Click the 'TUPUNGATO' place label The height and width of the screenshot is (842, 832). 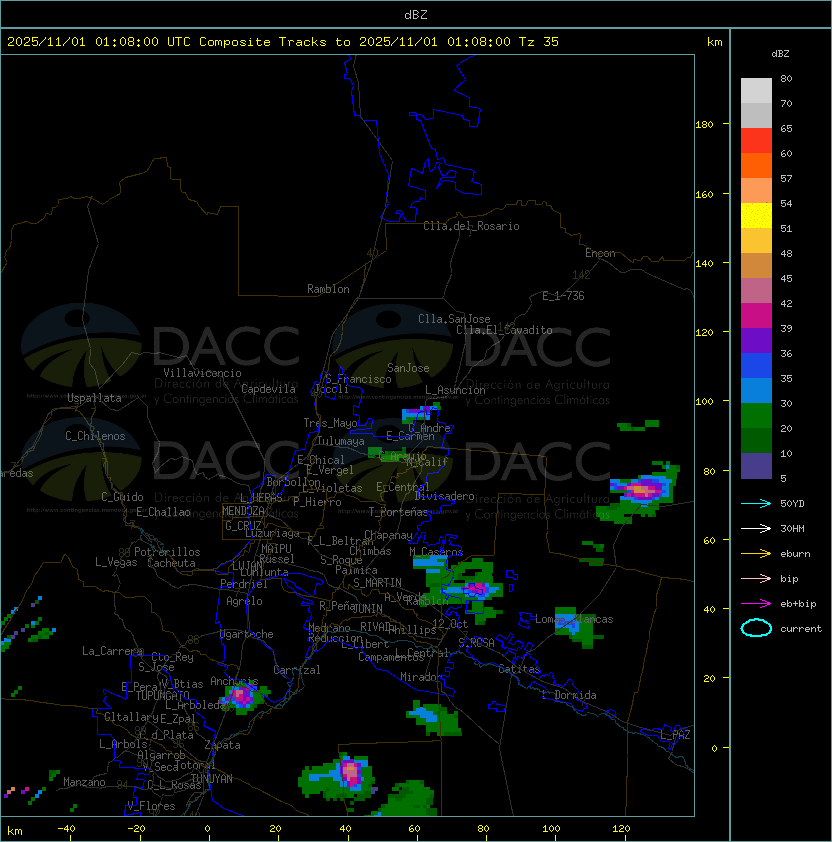tap(162, 695)
